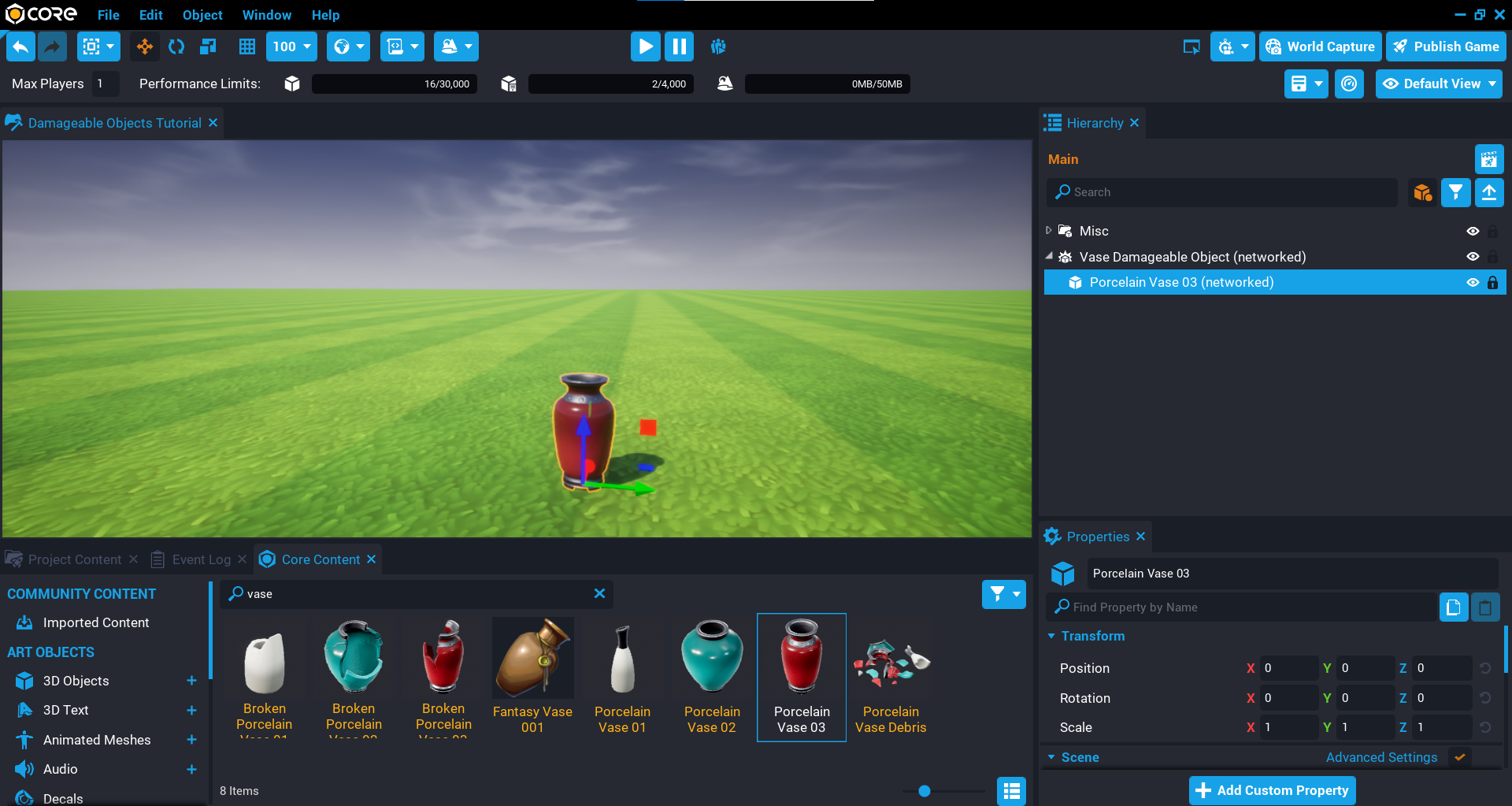This screenshot has height=806, width=1512.
Task: Open the Hierarchy filter funnel icon
Action: (1455, 192)
